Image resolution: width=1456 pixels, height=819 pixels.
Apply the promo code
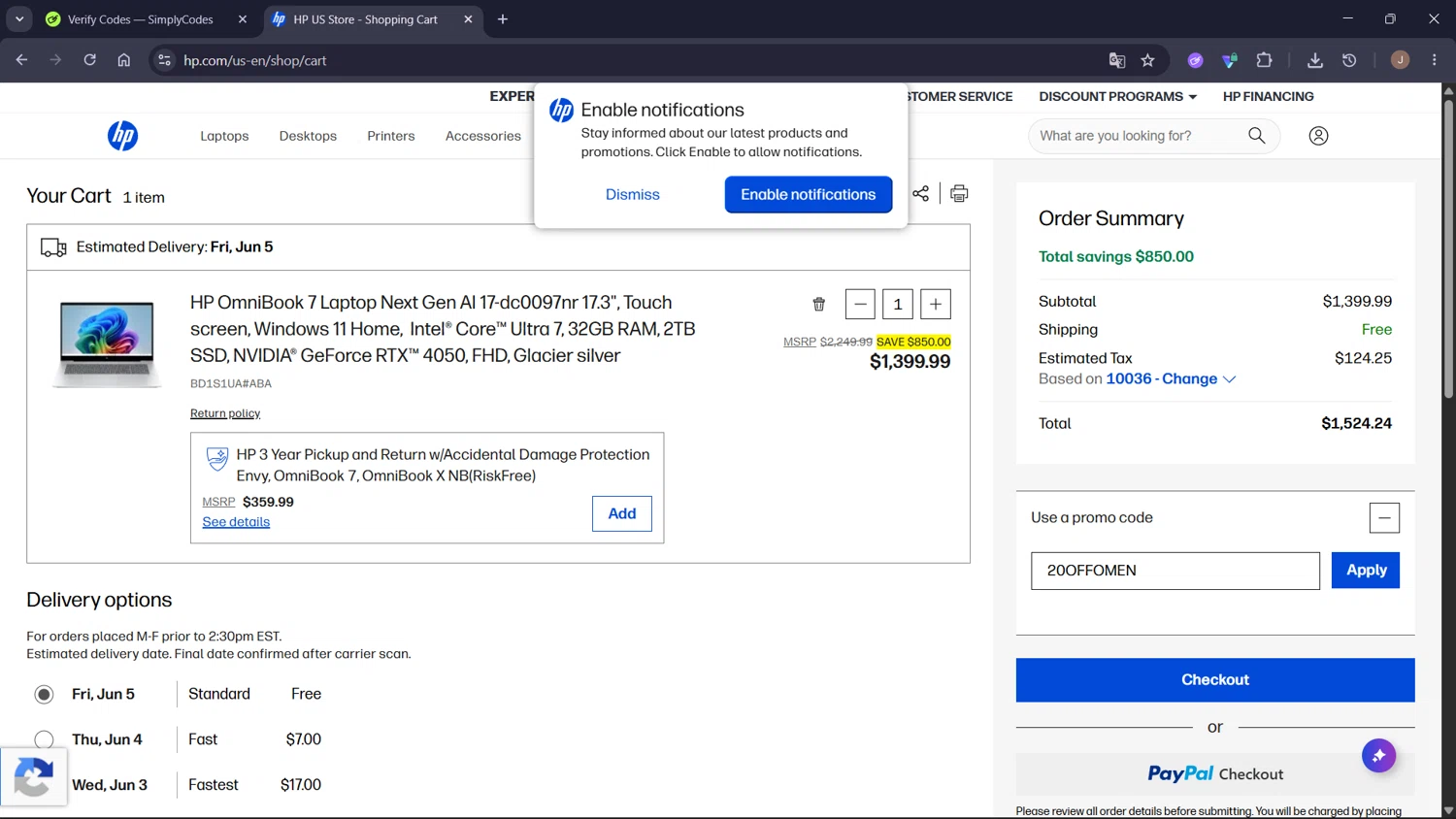(1366, 571)
